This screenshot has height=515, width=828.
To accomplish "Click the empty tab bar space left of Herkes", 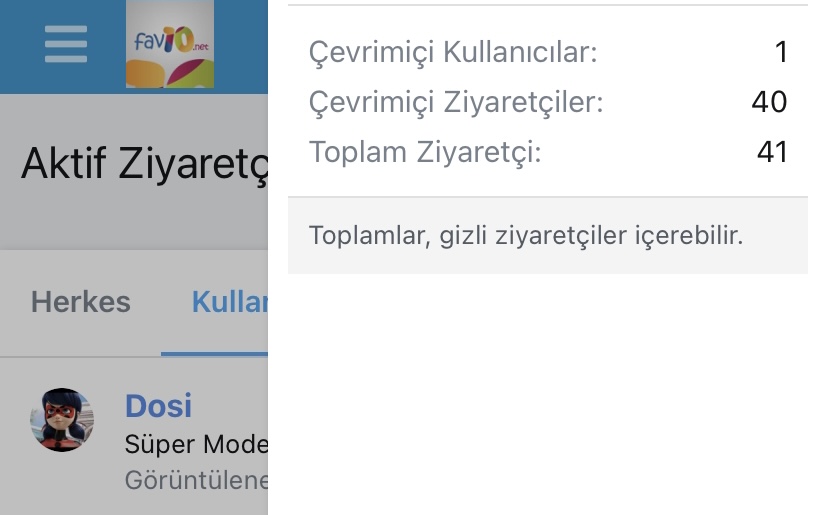I will point(14,302).
